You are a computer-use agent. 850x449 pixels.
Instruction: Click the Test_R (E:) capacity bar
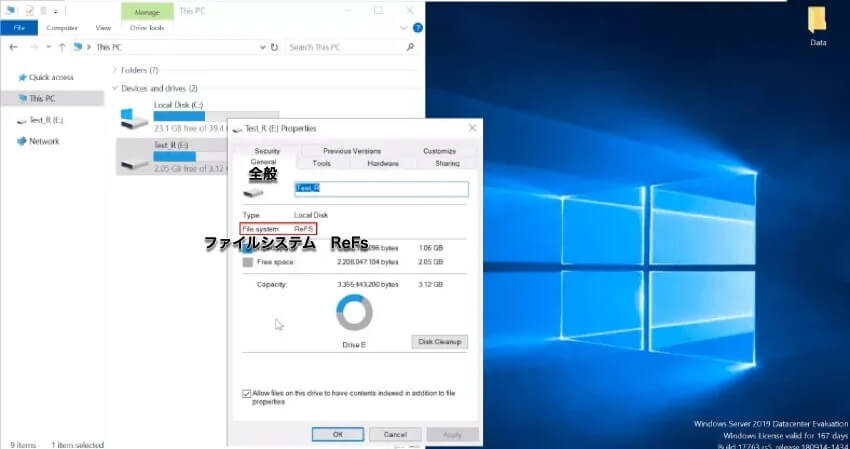coord(190,157)
